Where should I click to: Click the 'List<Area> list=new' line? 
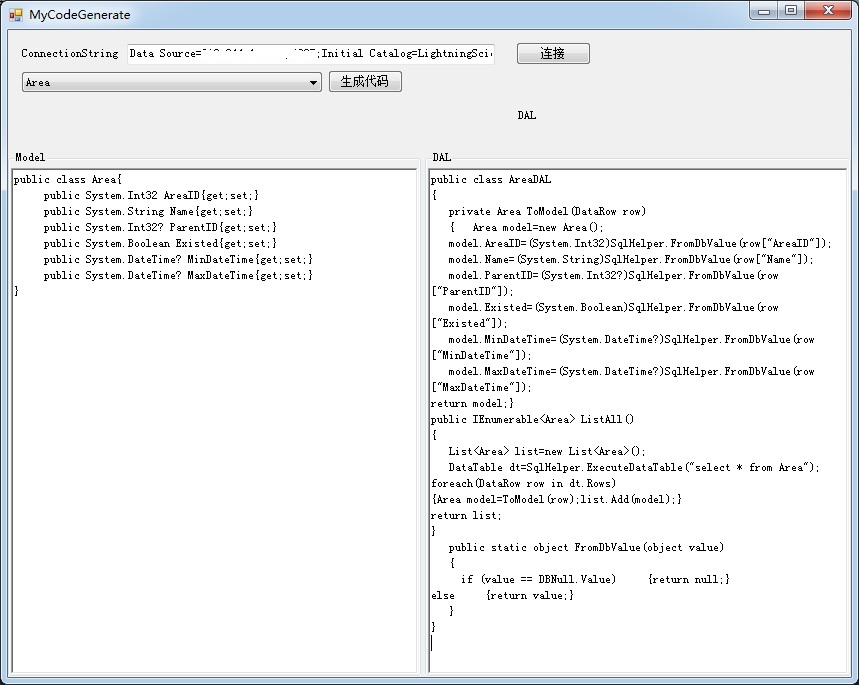547,452
